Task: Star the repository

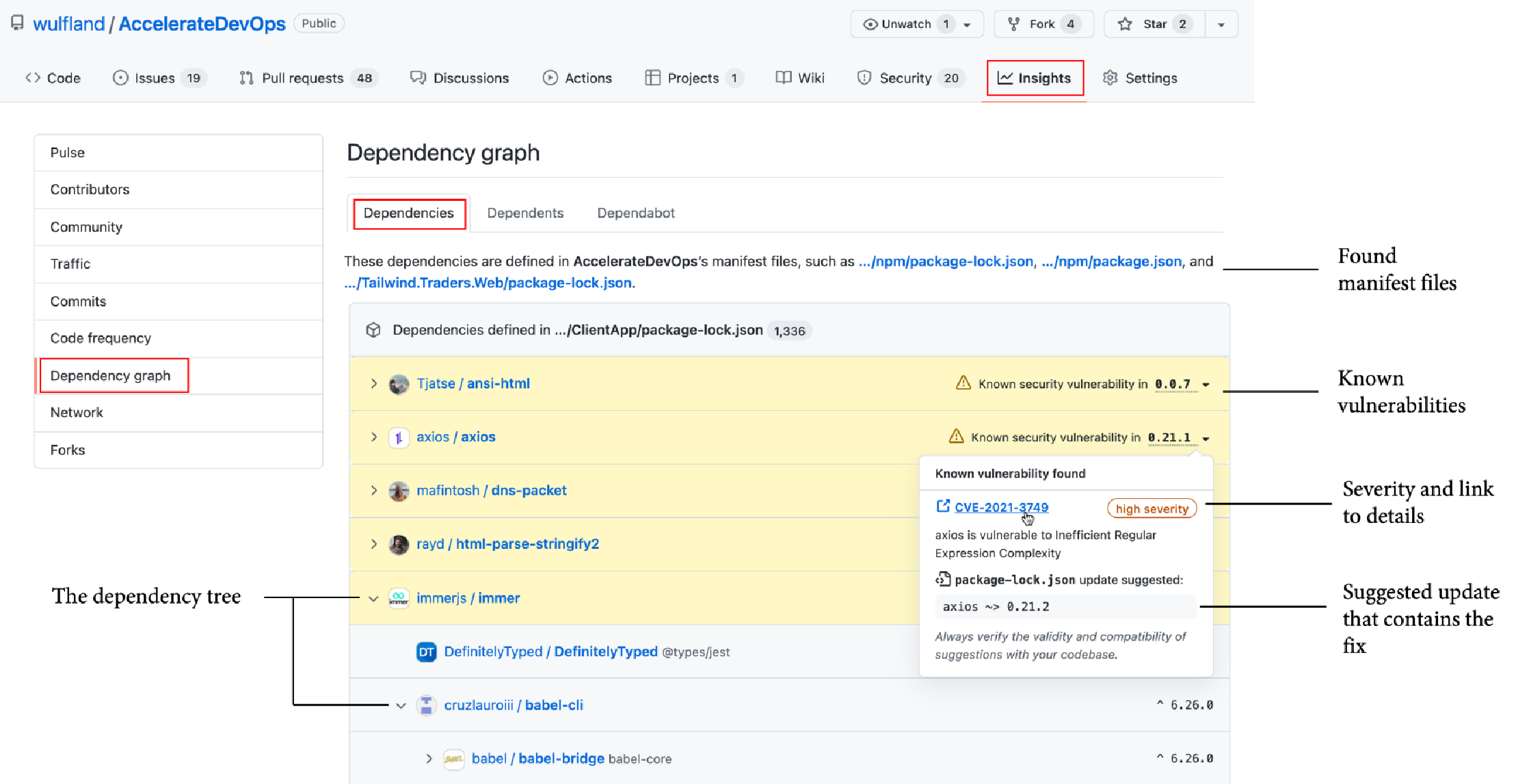Action: pos(1154,24)
